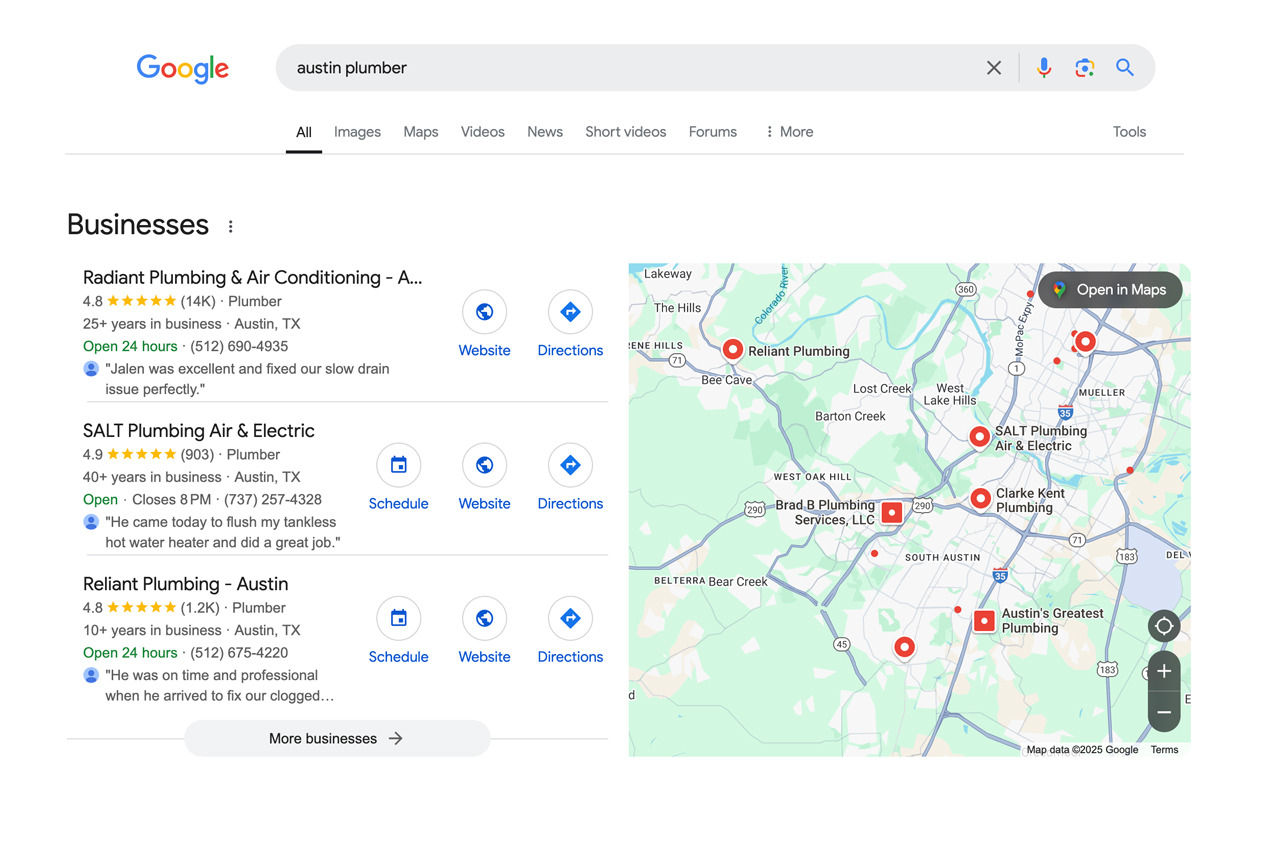Select the All tab
This screenshot has height=853, width=1280.
coord(304,132)
